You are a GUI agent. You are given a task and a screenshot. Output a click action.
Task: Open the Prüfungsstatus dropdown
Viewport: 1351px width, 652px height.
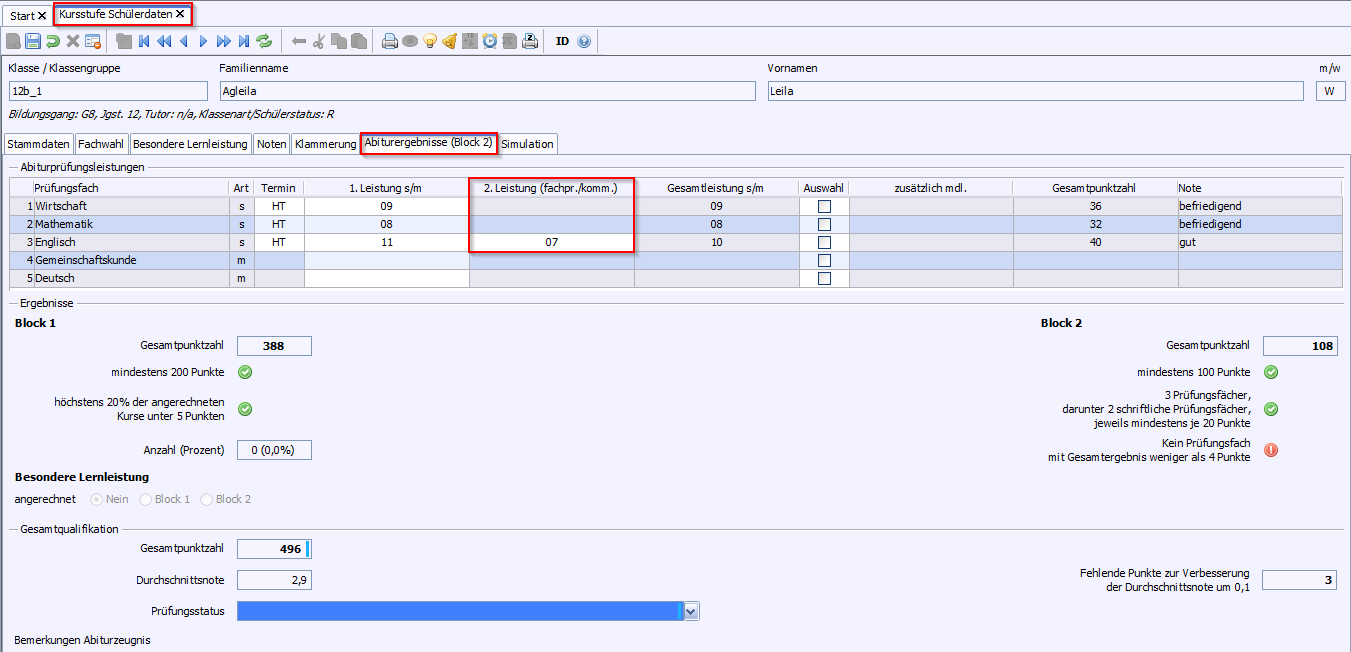[691, 611]
